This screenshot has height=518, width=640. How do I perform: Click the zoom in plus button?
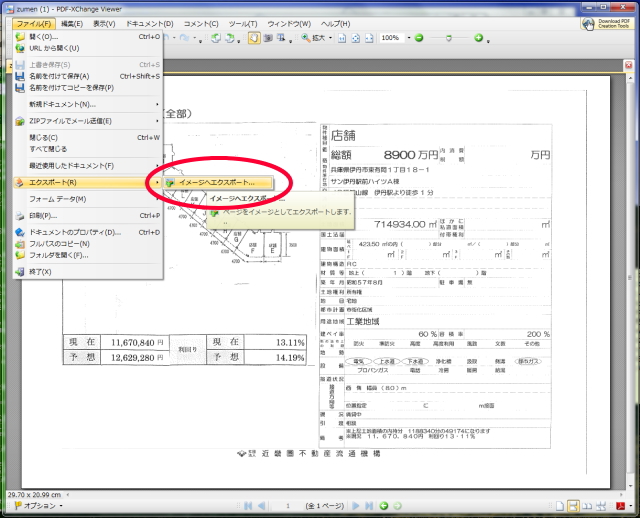pos(478,38)
